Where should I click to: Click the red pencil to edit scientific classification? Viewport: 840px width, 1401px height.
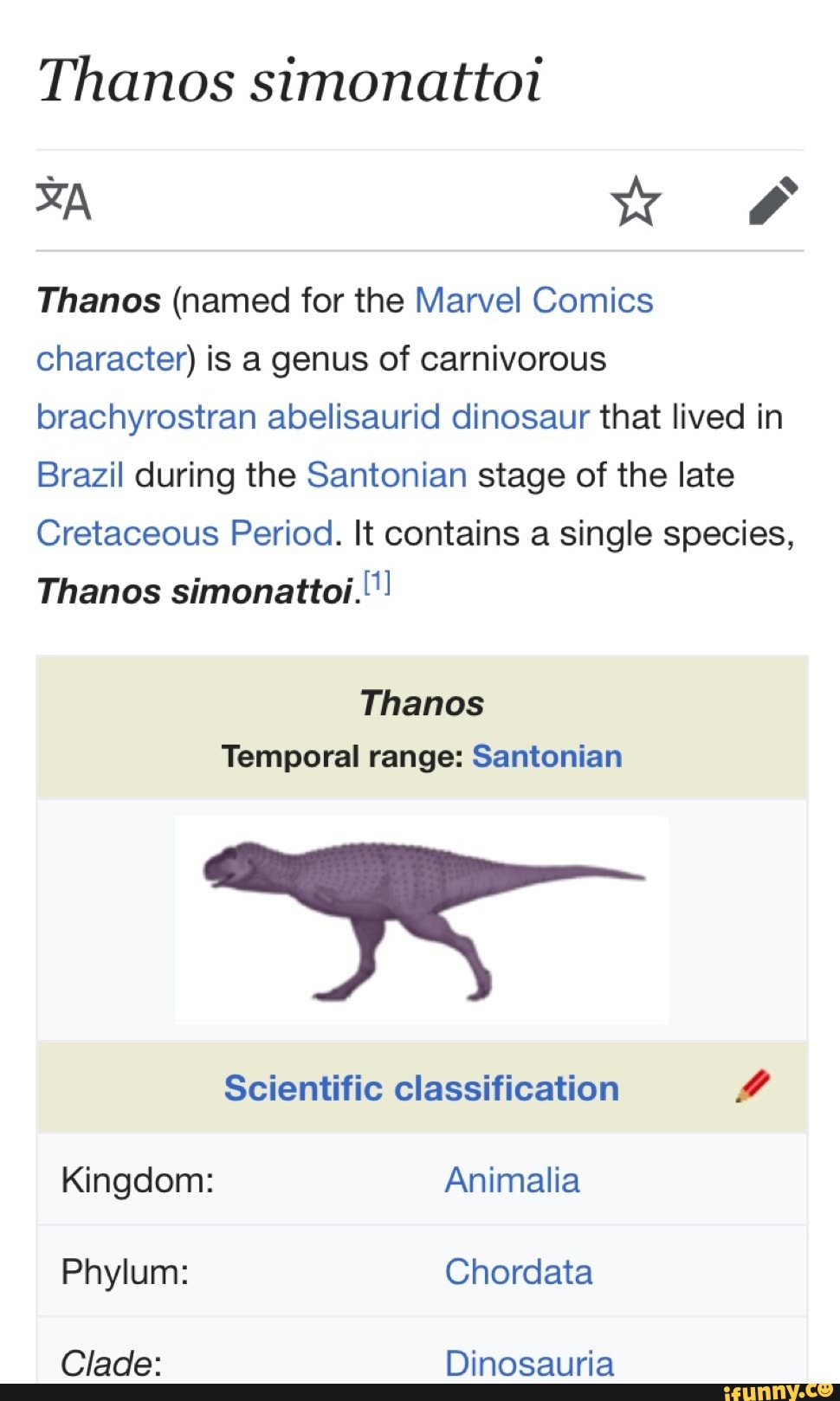[x=755, y=1087]
